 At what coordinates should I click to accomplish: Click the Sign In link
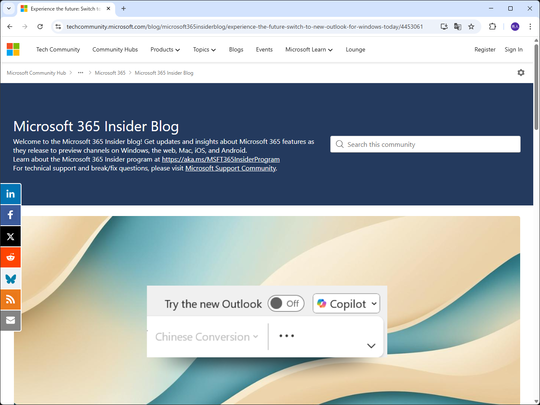coord(513,50)
